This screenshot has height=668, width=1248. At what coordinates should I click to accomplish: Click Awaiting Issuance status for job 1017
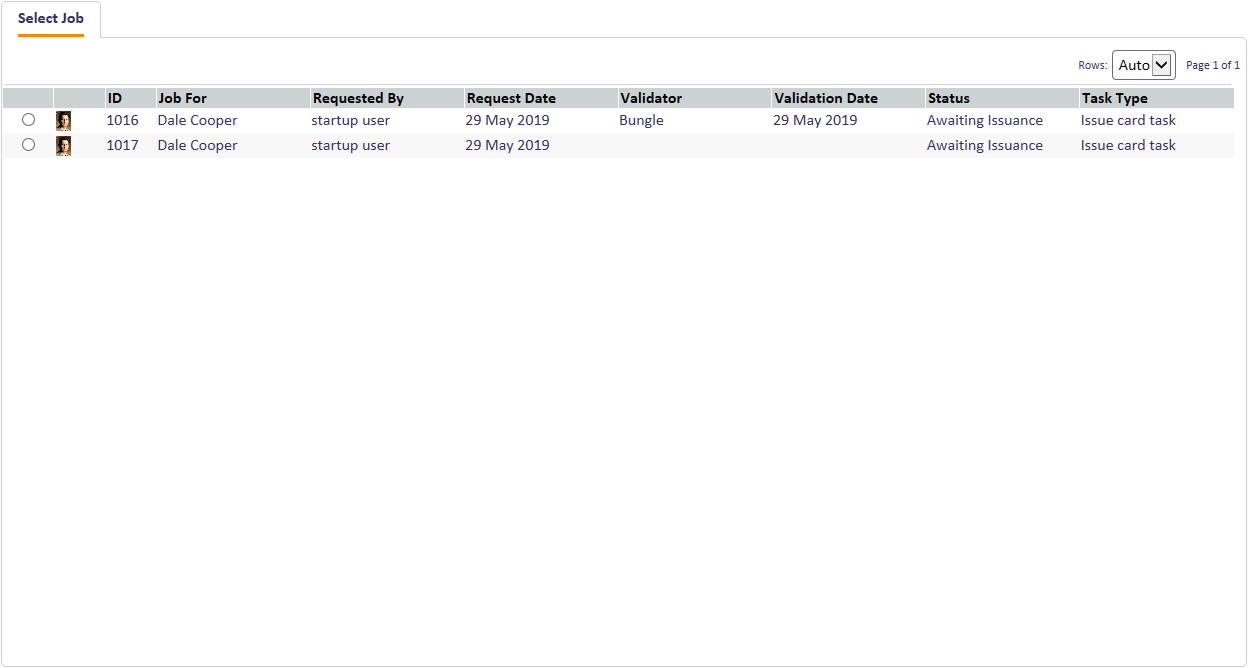(x=984, y=145)
